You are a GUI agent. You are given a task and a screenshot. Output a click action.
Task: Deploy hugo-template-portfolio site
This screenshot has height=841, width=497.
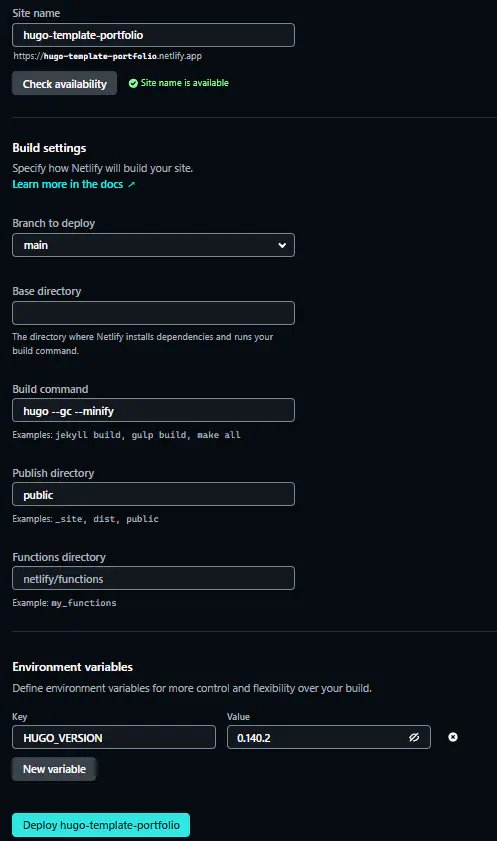point(101,825)
